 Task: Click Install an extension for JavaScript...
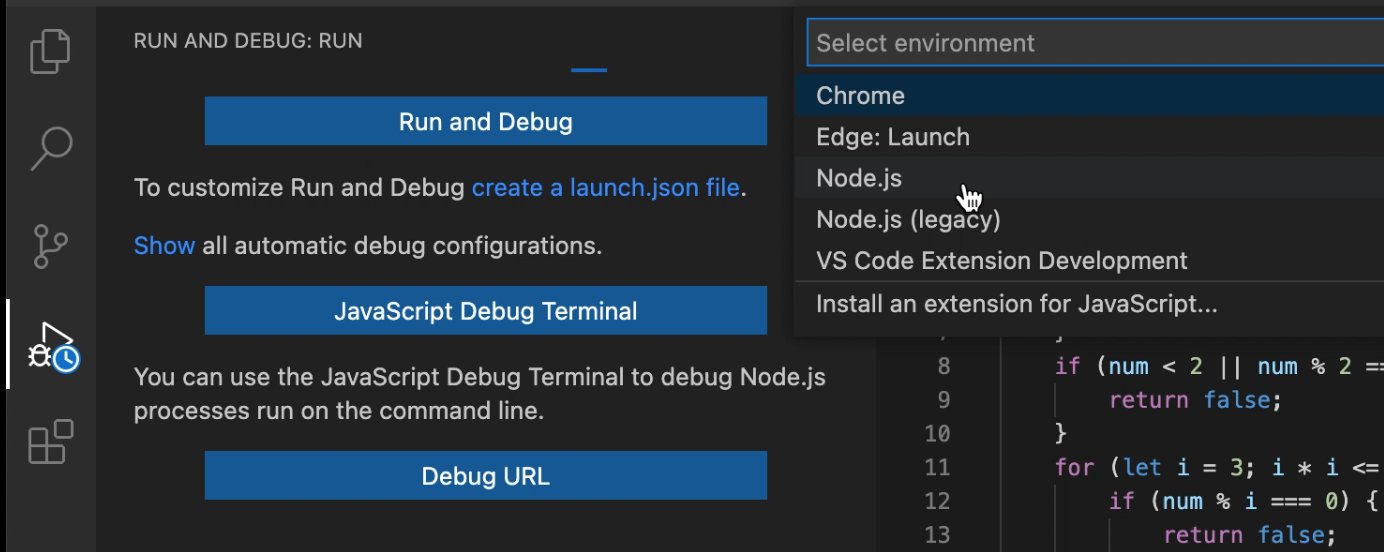1089,304
